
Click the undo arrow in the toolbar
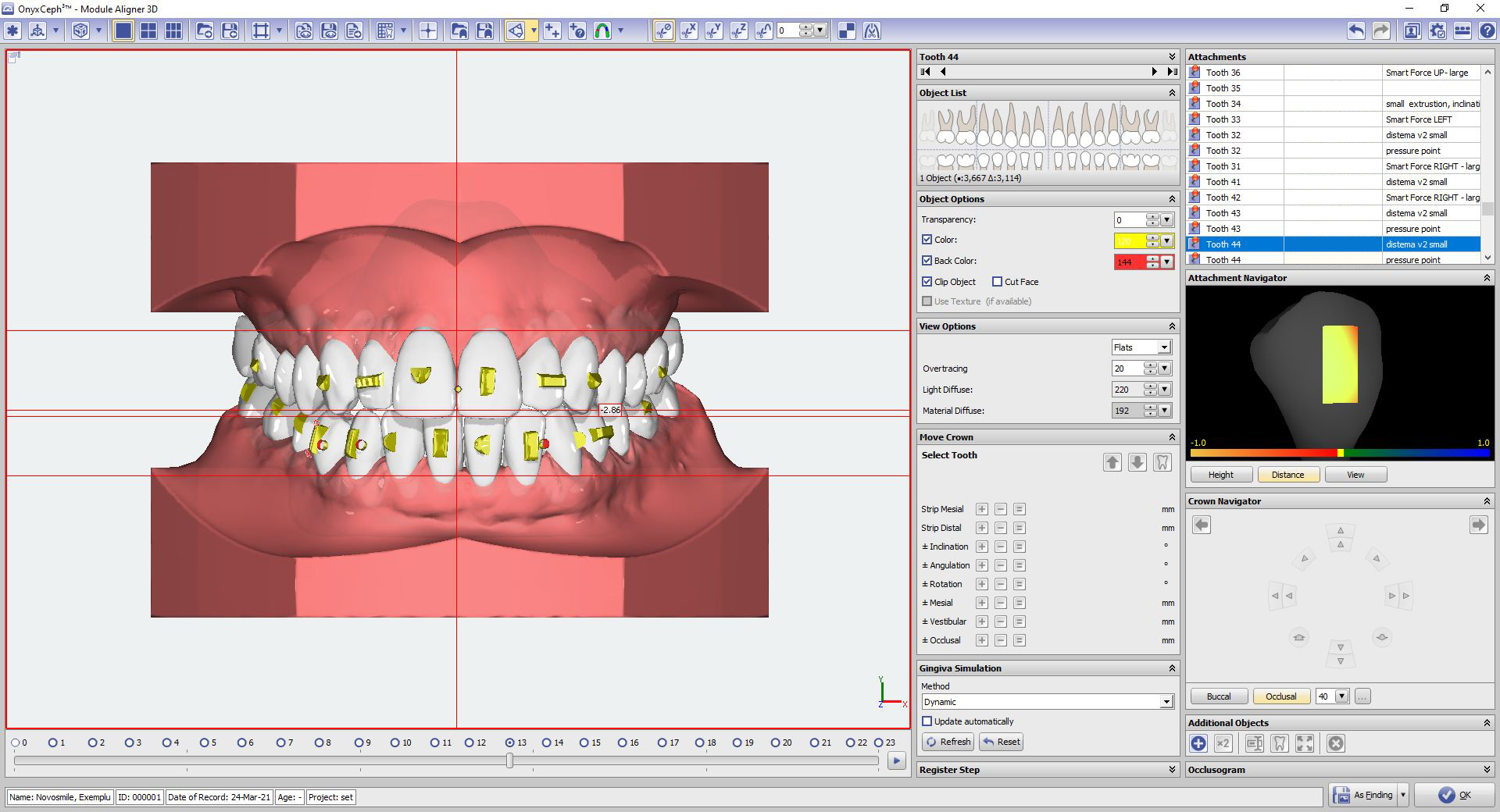click(1356, 30)
